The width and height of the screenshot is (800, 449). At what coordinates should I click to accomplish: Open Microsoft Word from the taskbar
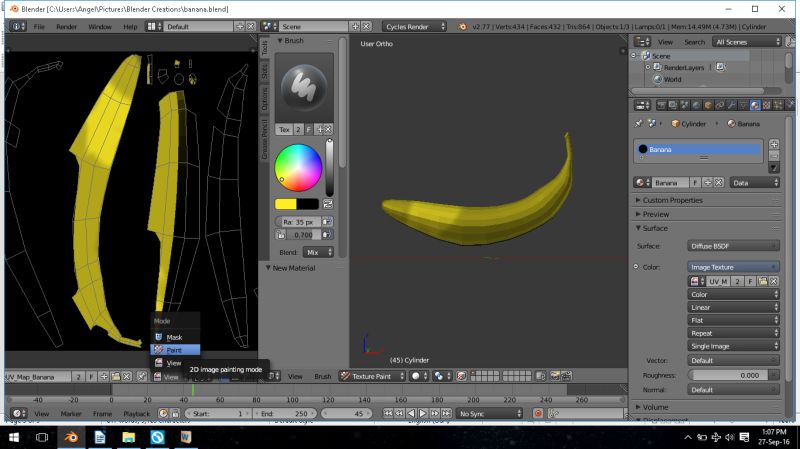tap(185, 437)
